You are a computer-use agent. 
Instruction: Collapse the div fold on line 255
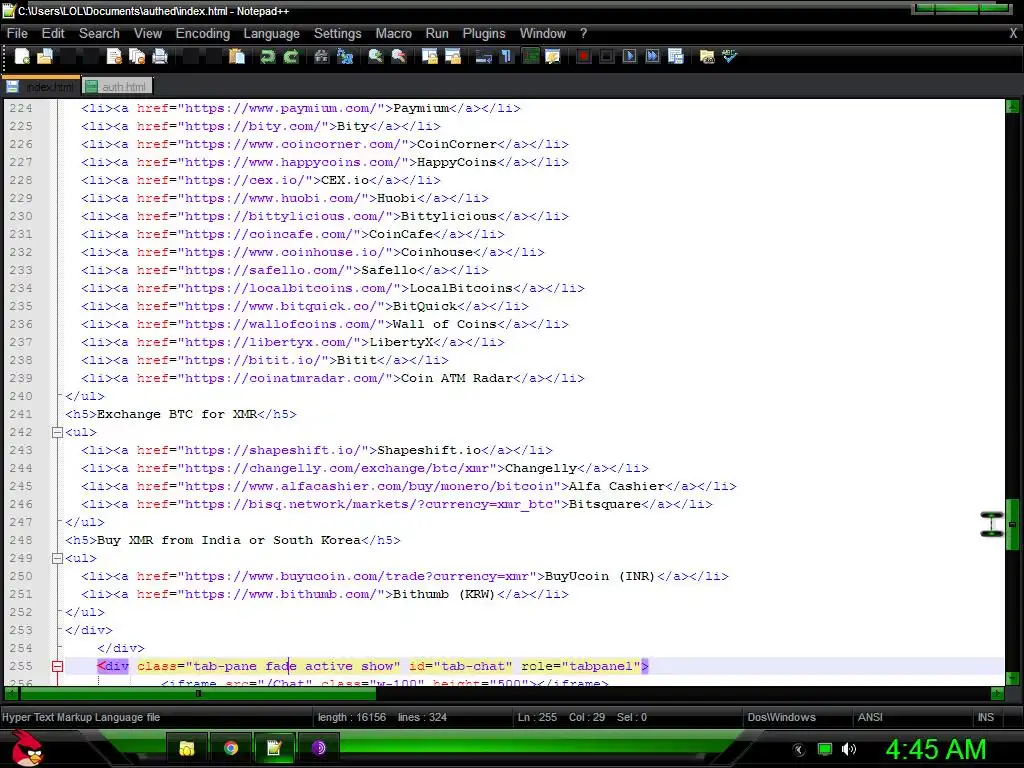(57, 666)
